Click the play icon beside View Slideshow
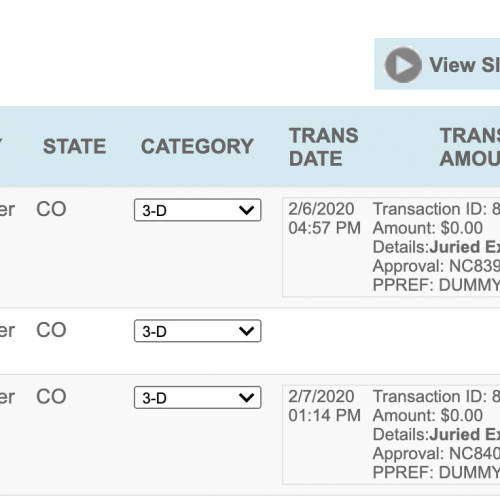Screen dimensions: 500x500 tap(403, 65)
